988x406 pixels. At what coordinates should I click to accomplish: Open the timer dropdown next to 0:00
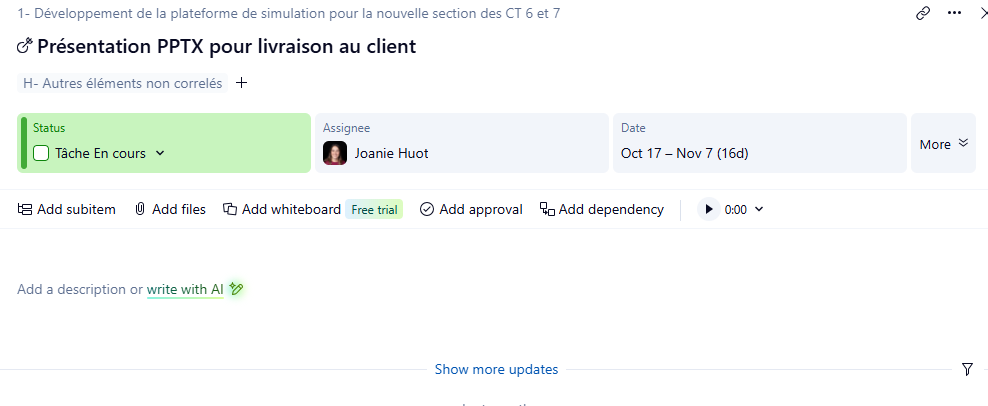(x=758, y=209)
